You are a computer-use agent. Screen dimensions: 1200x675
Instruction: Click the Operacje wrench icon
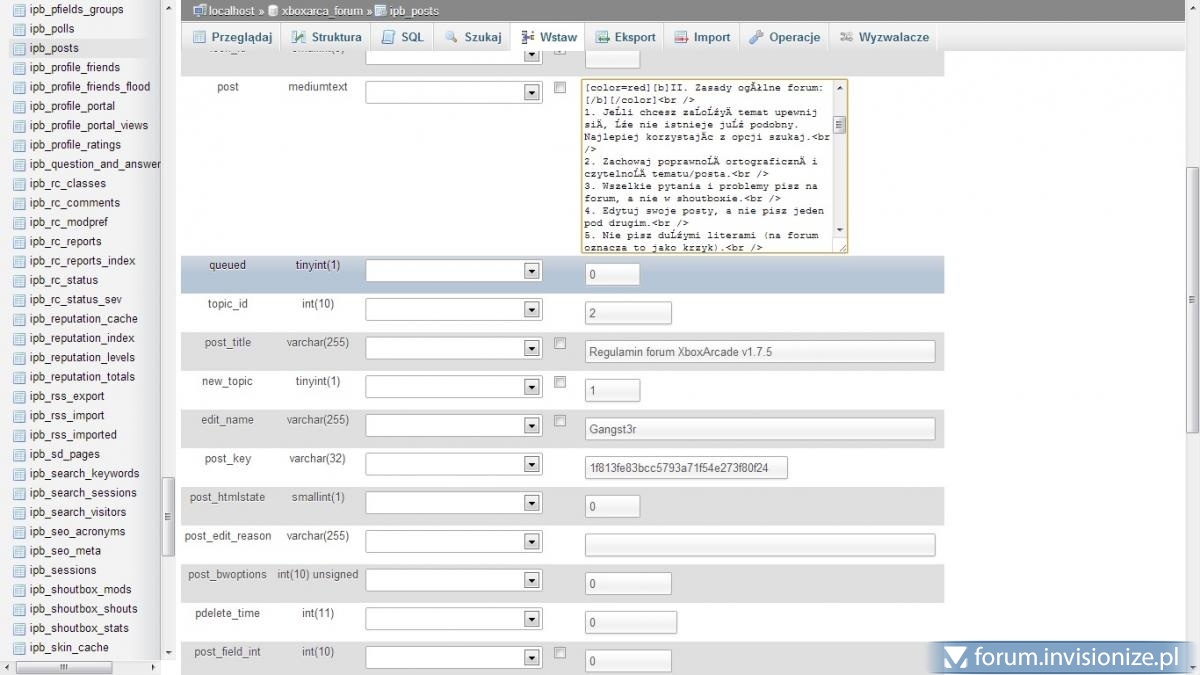point(757,37)
